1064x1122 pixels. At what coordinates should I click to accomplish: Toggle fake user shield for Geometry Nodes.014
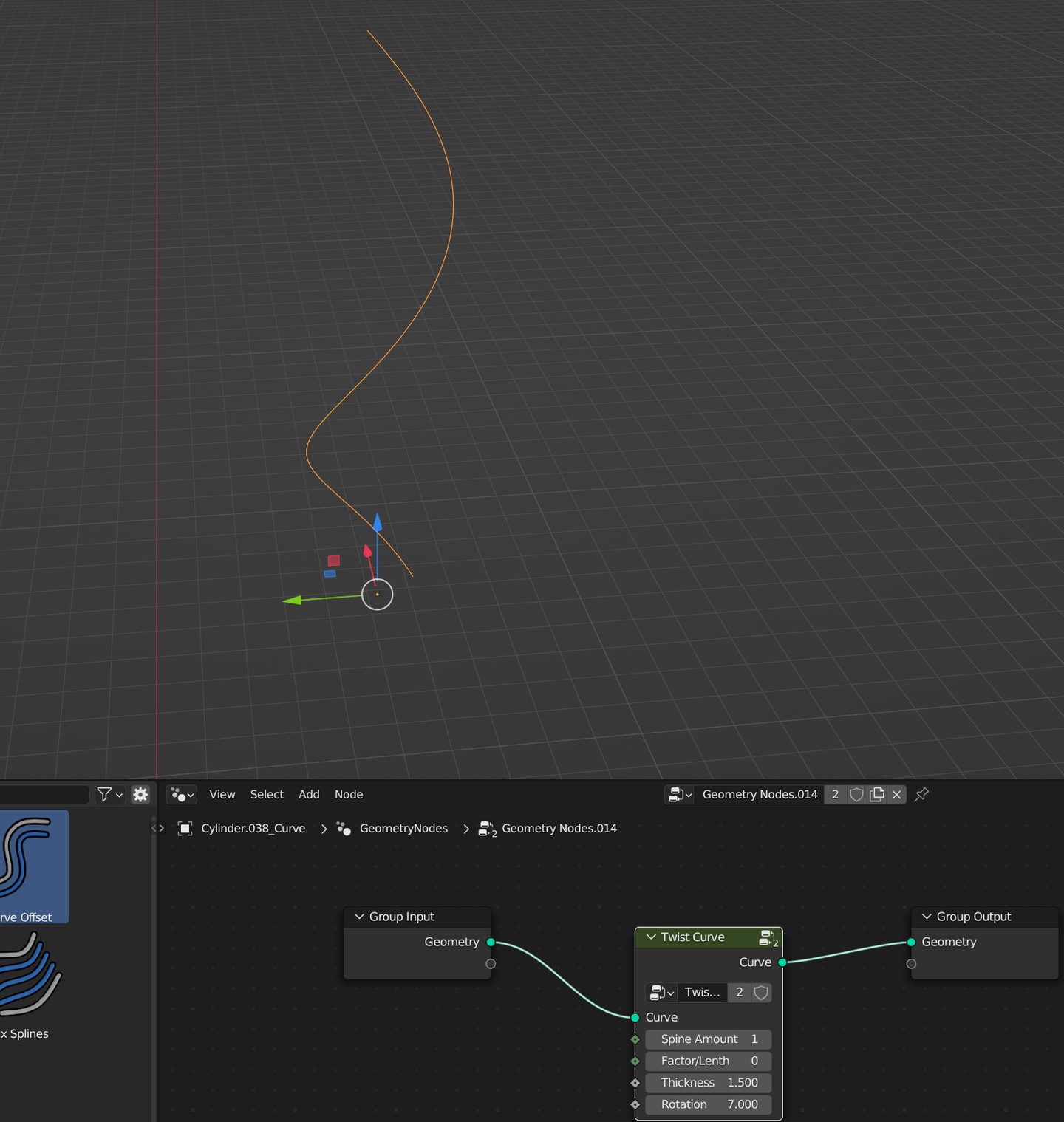(856, 795)
